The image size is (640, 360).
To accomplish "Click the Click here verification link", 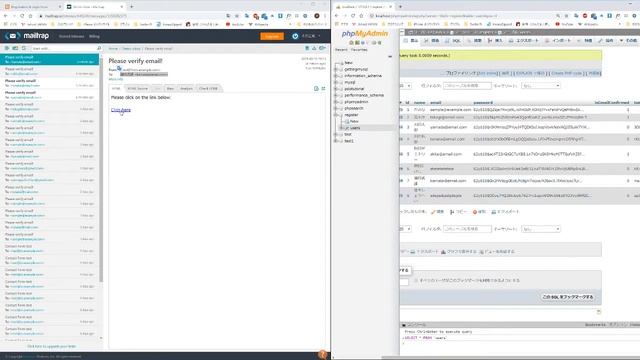I will (x=121, y=110).
